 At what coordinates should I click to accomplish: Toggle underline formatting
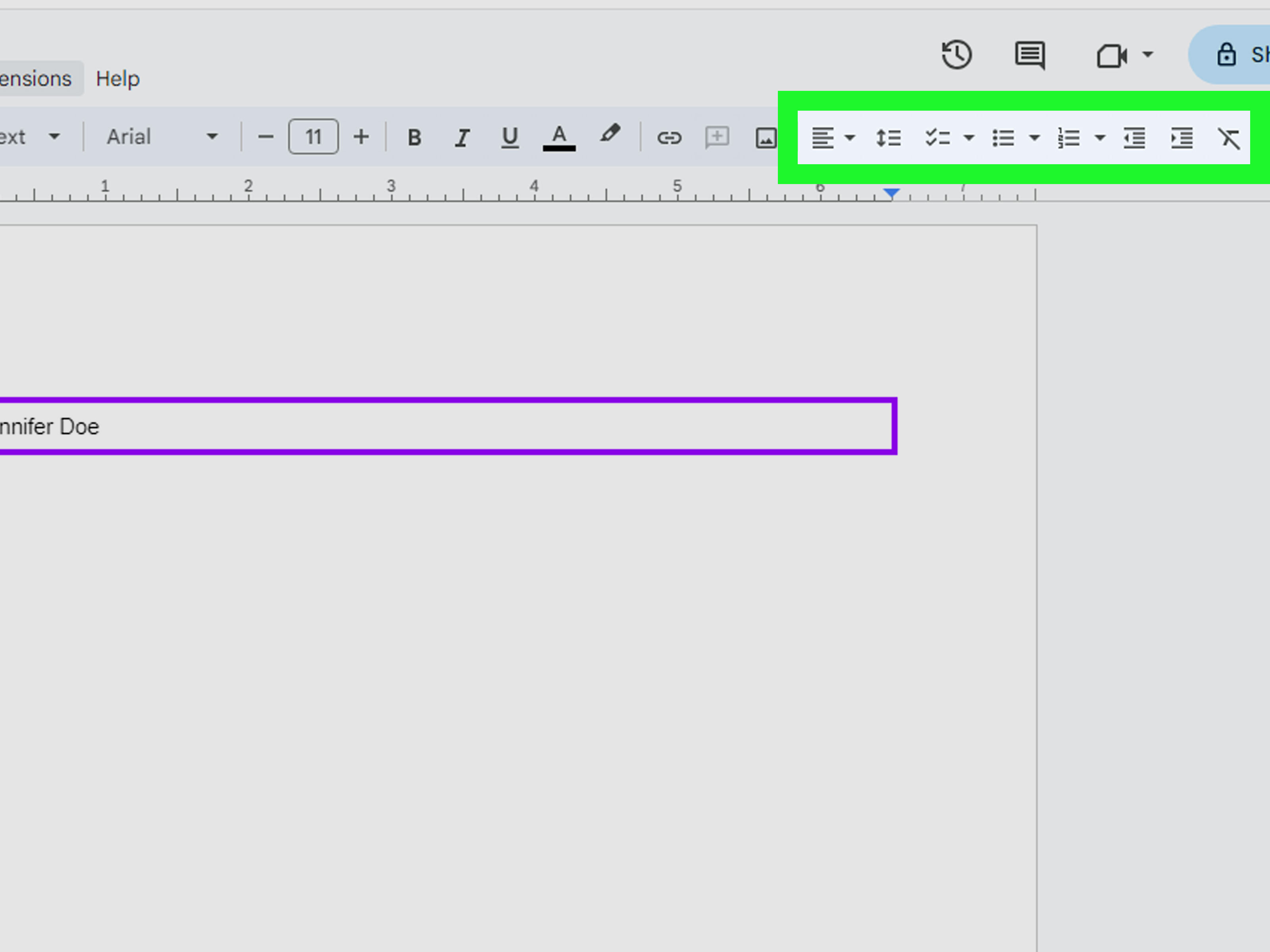[510, 137]
